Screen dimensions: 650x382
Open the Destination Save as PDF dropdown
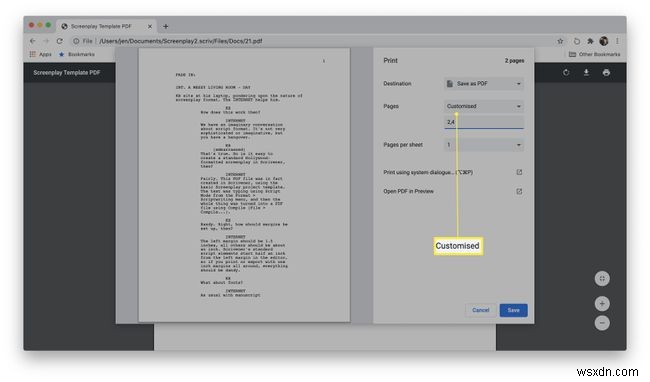pos(484,84)
